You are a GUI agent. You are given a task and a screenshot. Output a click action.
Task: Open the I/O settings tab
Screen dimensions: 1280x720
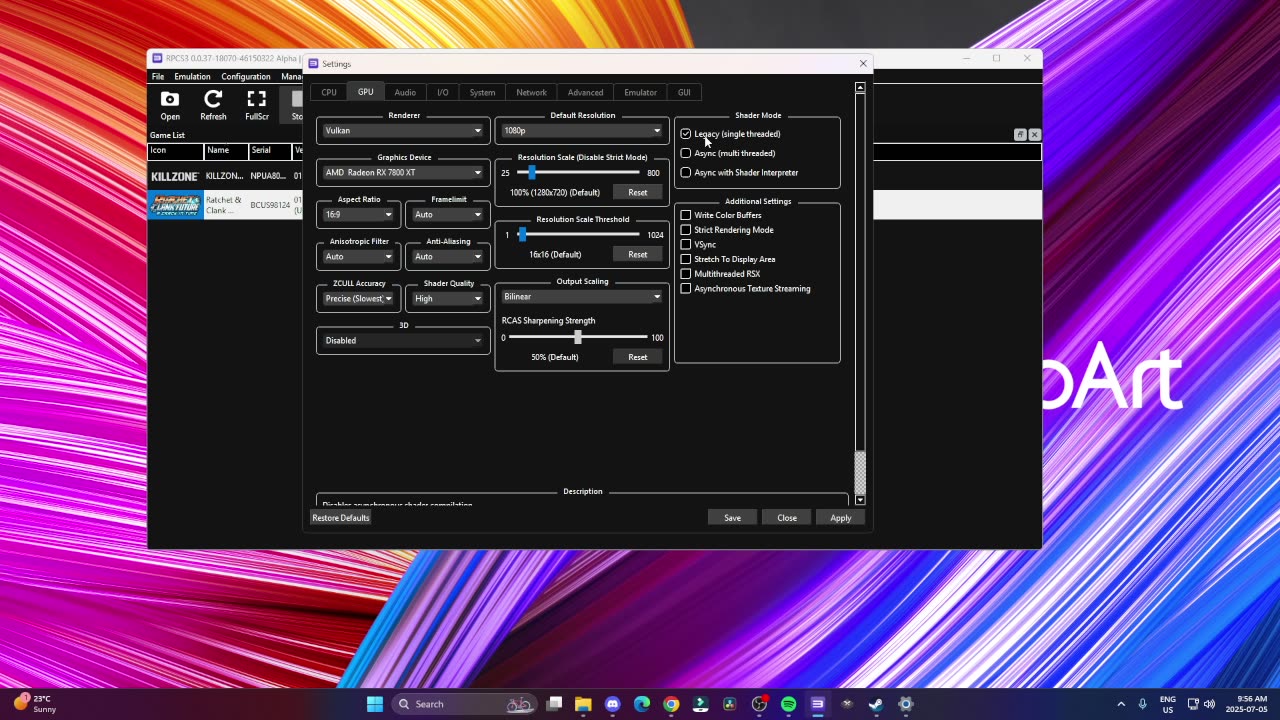point(443,93)
